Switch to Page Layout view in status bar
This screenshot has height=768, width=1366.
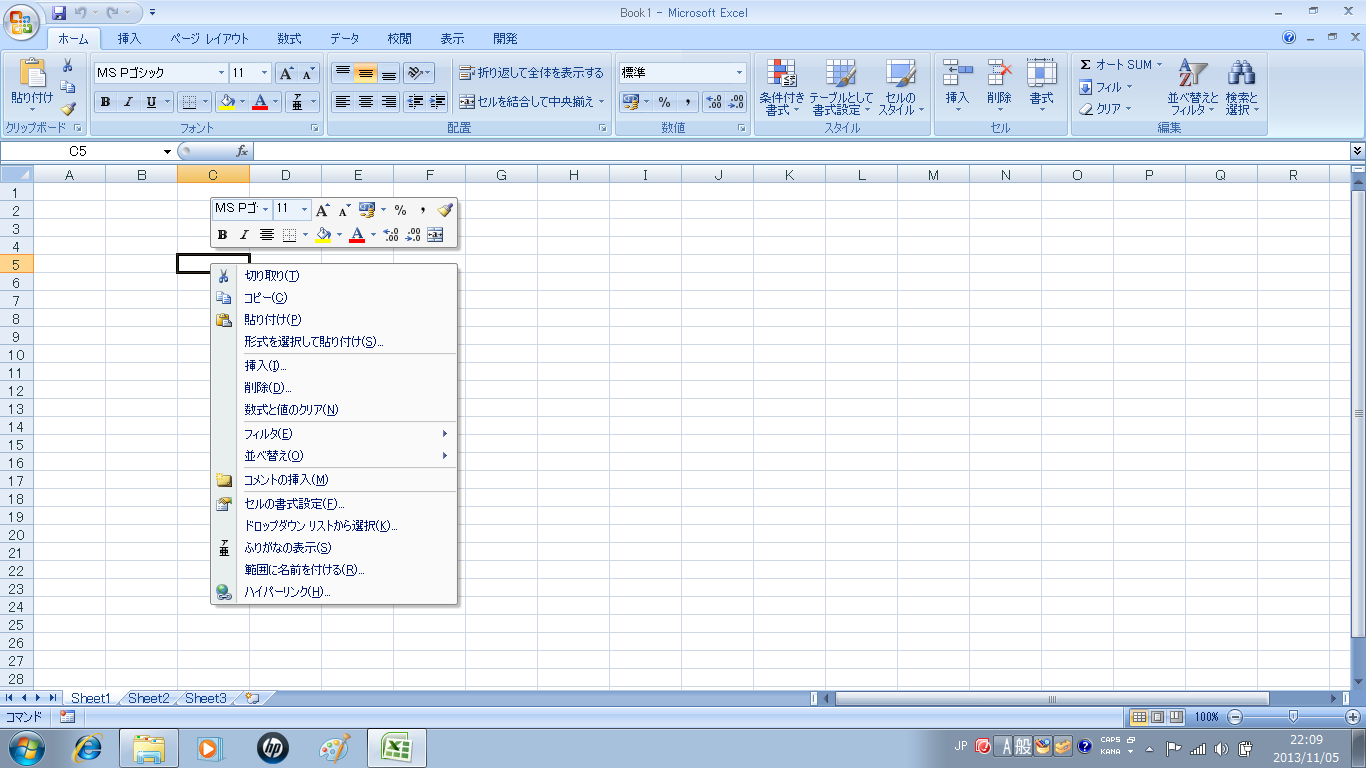tap(1157, 717)
